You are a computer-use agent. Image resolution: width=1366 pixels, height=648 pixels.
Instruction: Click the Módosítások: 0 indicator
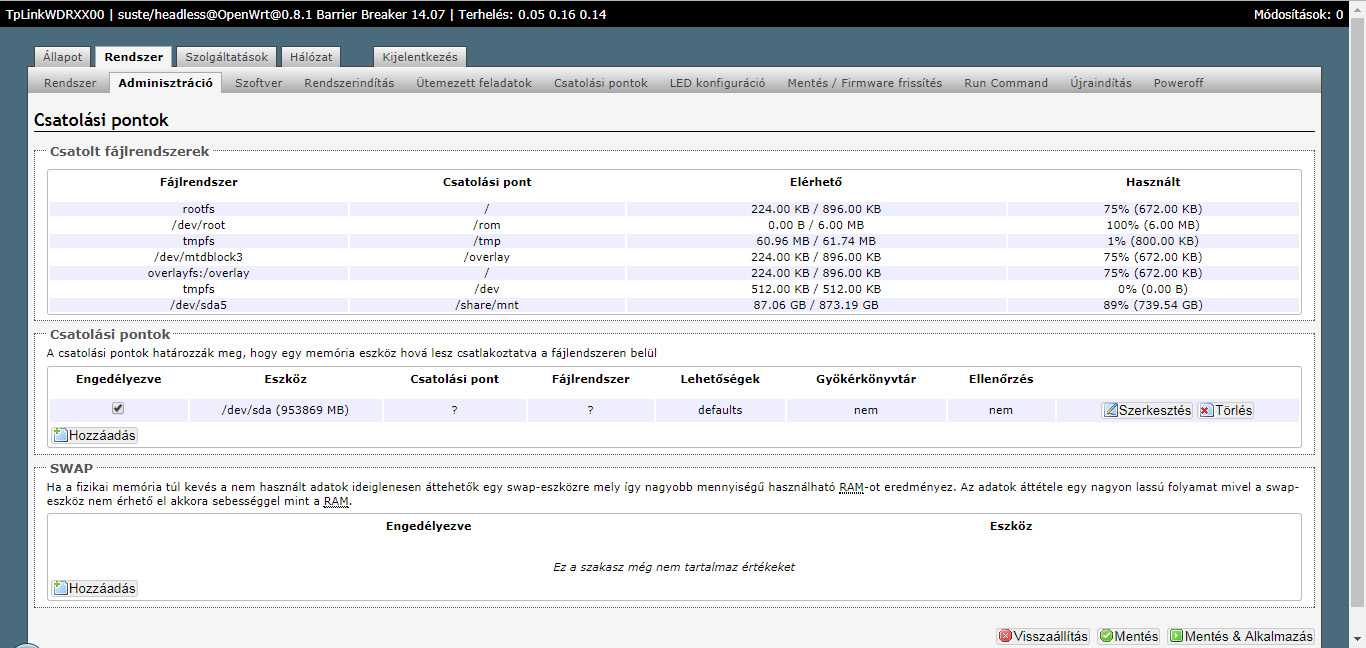pyautogui.click(x=1298, y=14)
